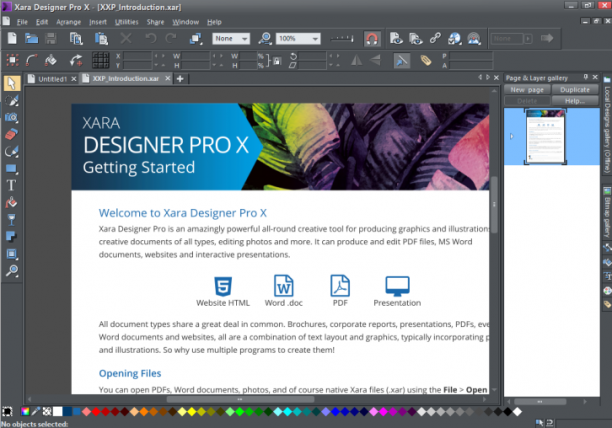Toggle the red magnet snapping button
Viewport: 612px width, 428px height.
[372, 39]
